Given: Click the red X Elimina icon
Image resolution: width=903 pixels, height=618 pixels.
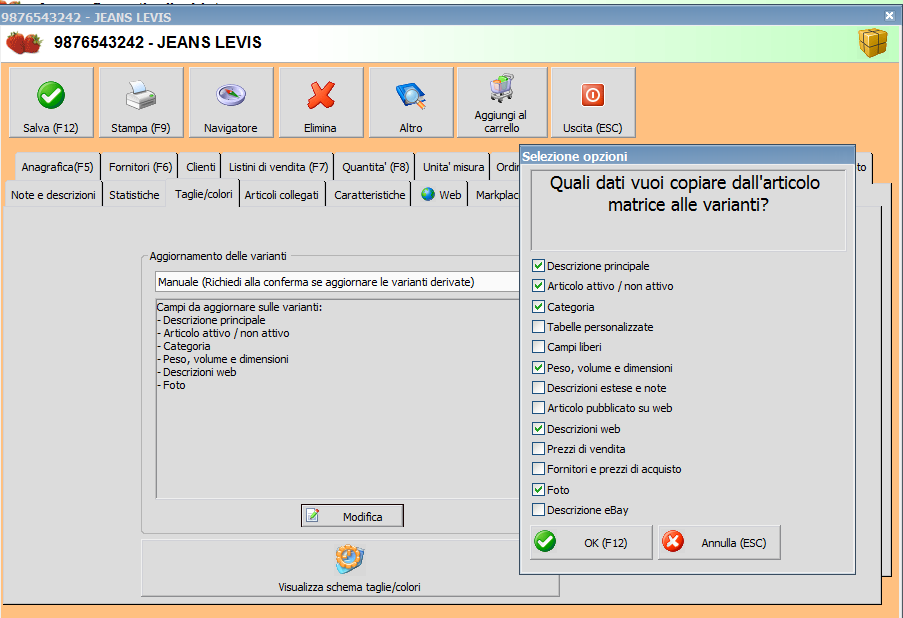Looking at the screenshot, I should point(321,95).
